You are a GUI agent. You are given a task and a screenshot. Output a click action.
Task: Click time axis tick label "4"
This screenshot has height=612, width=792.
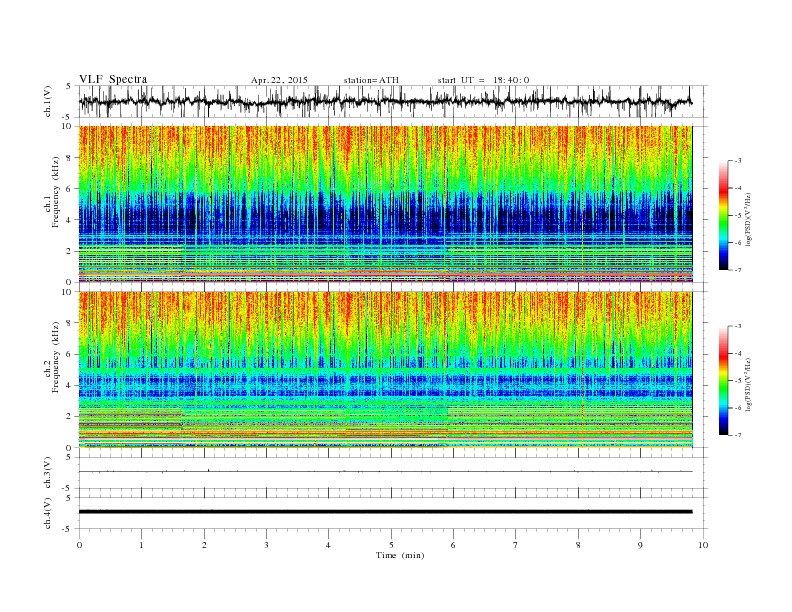point(329,545)
